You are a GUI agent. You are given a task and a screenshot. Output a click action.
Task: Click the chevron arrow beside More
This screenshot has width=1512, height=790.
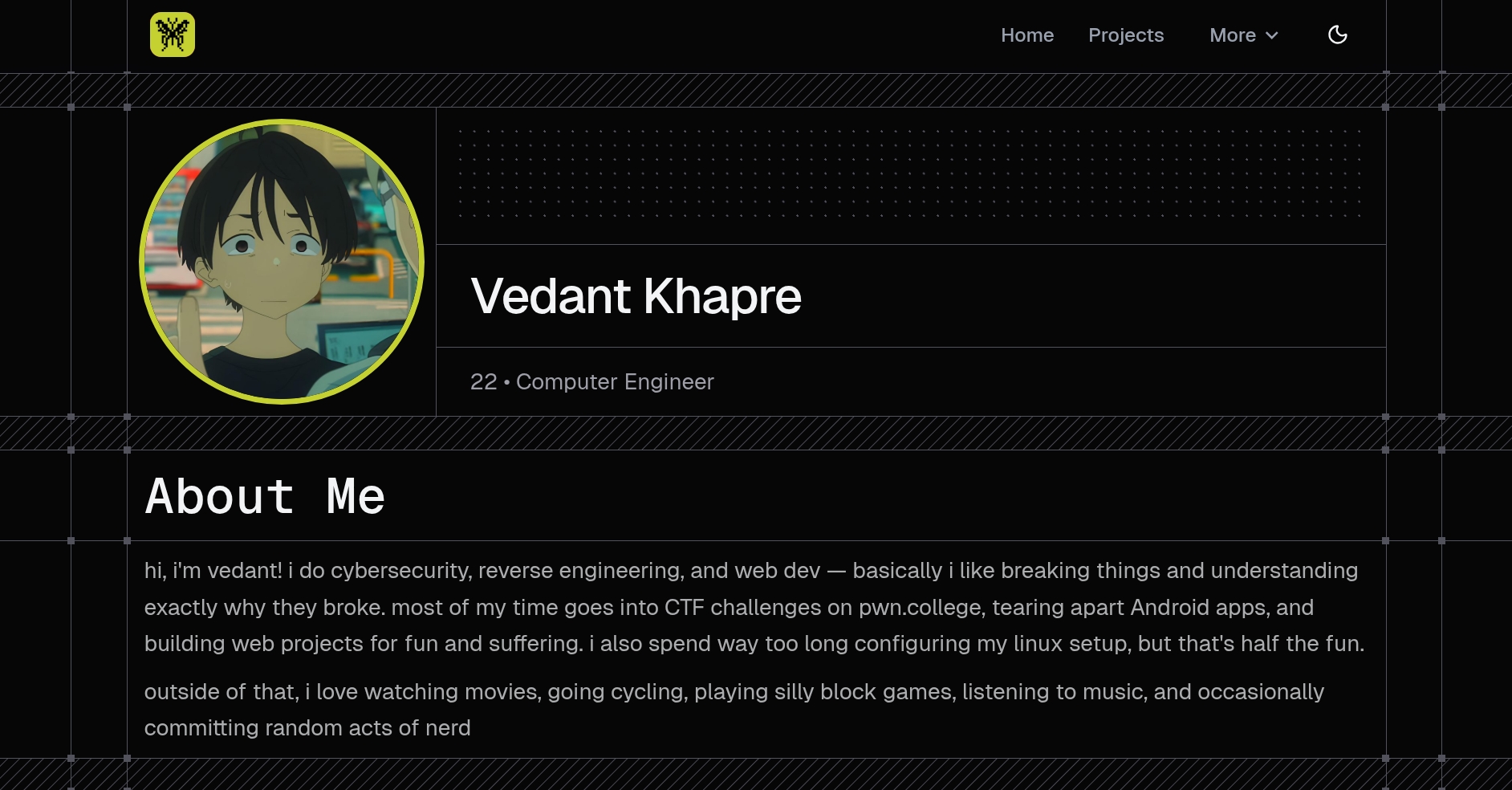click(x=1272, y=35)
